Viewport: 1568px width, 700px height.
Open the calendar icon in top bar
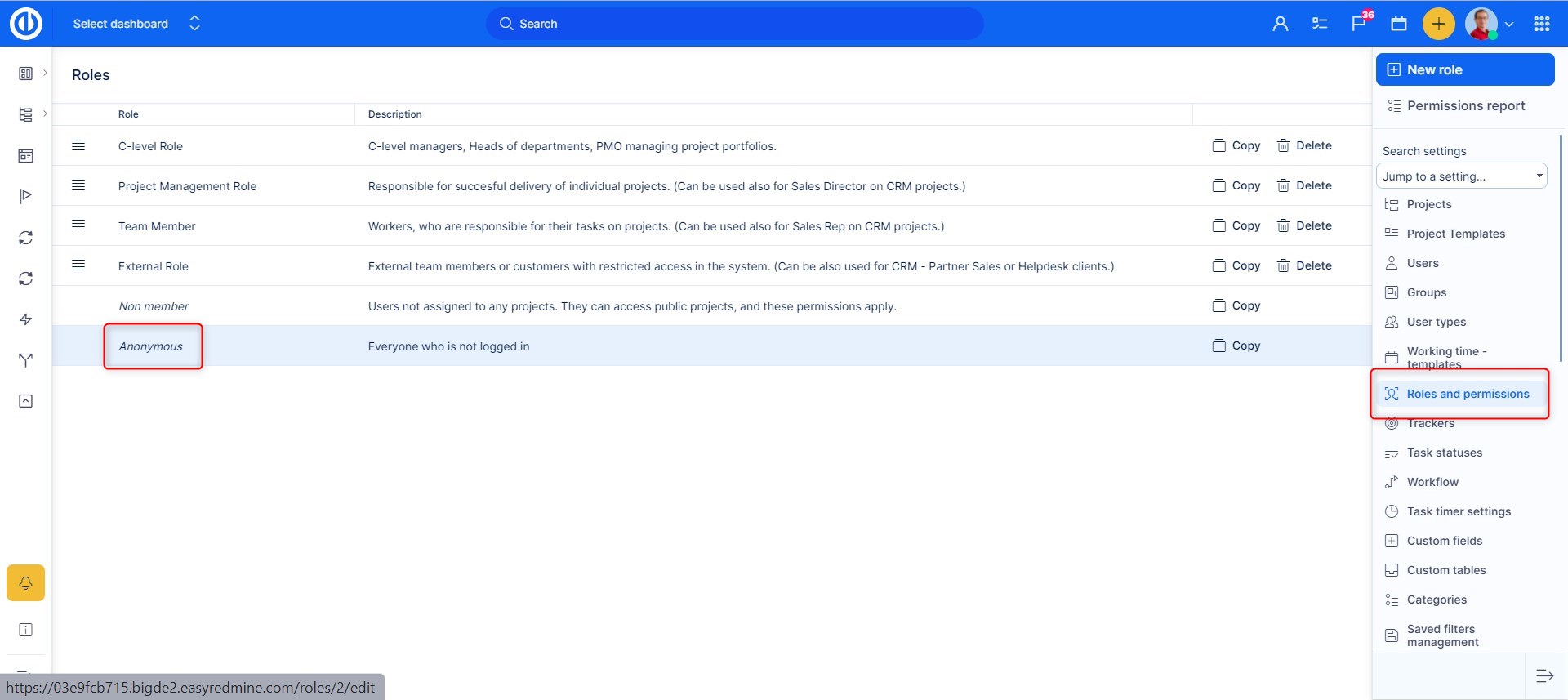pos(1399,24)
